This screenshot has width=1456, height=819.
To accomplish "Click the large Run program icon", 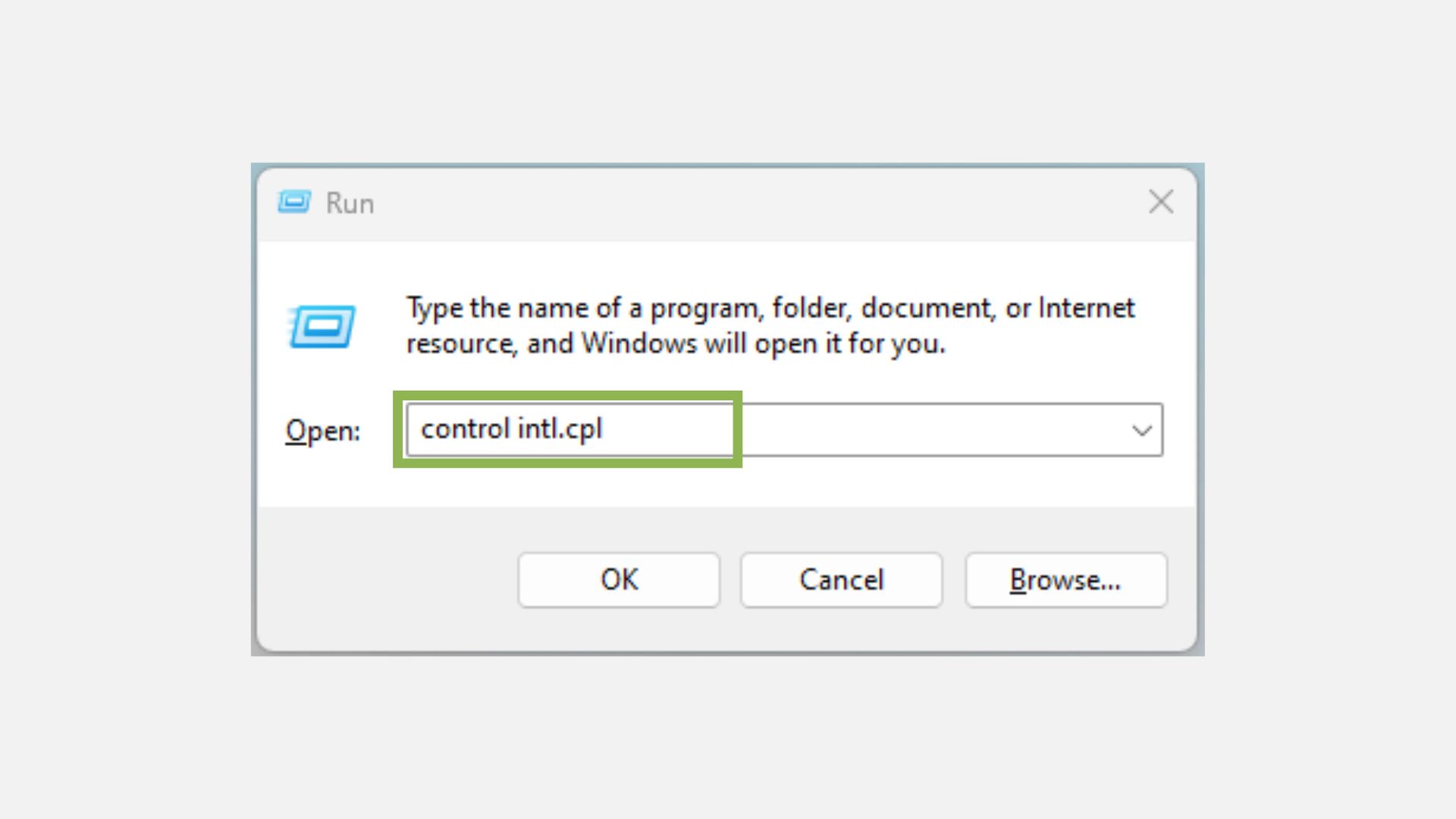I will click(x=322, y=327).
